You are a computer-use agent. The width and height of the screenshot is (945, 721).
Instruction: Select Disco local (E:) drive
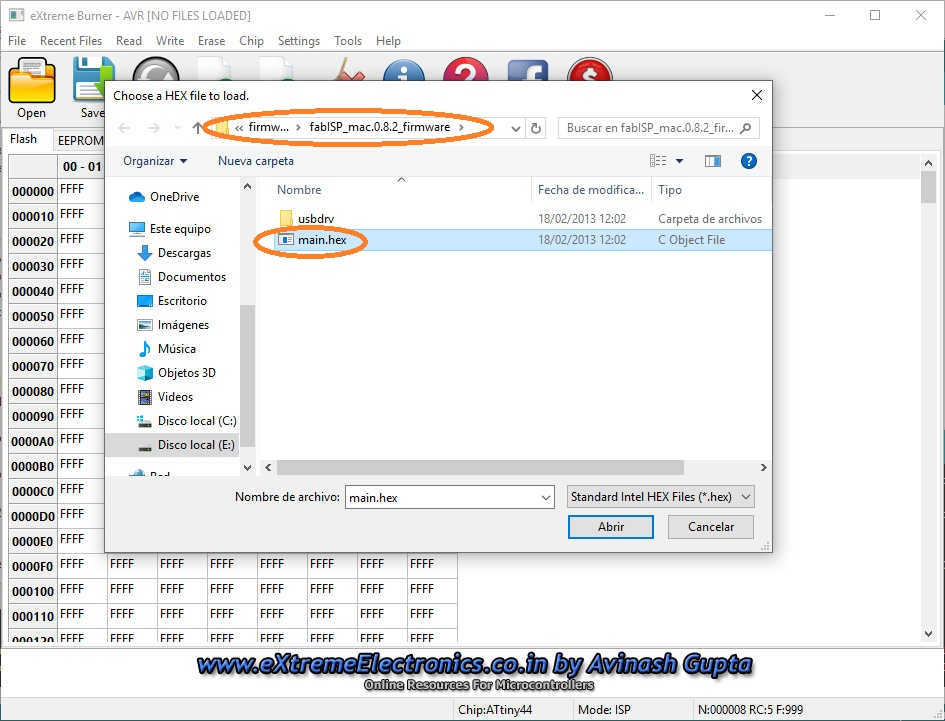[186, 445]
